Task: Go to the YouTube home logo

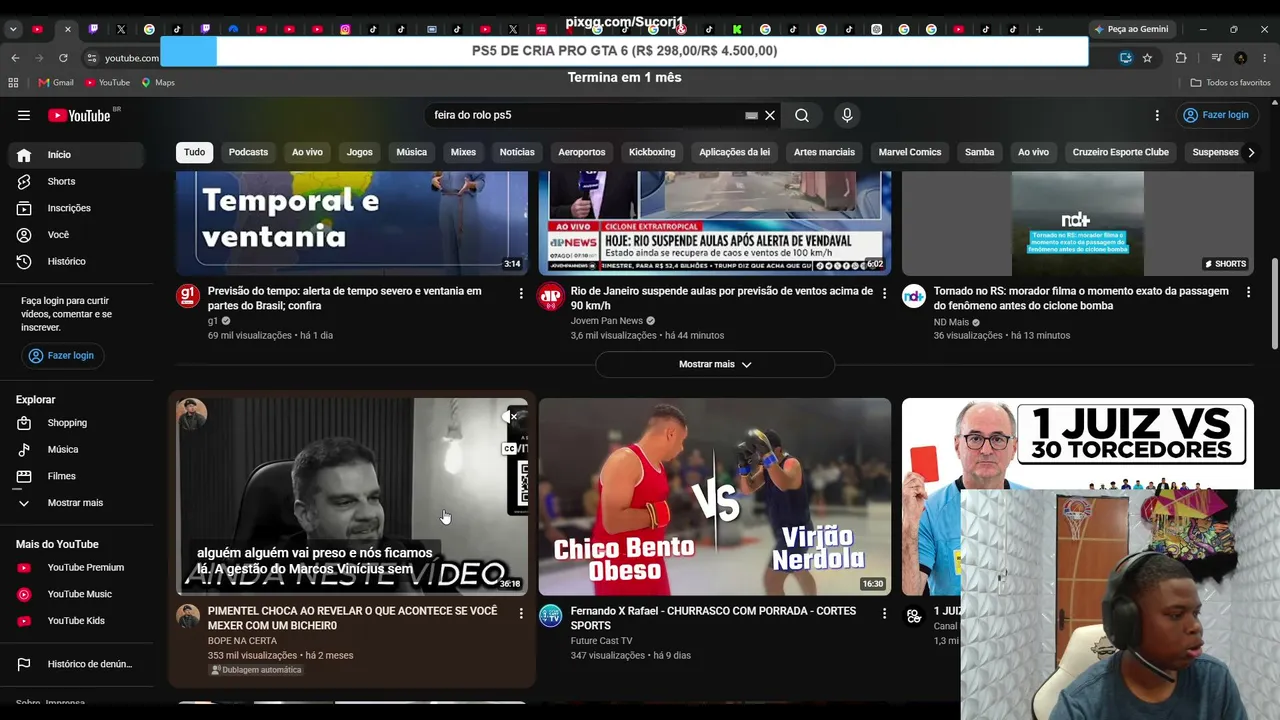Action: coord(79,115)
